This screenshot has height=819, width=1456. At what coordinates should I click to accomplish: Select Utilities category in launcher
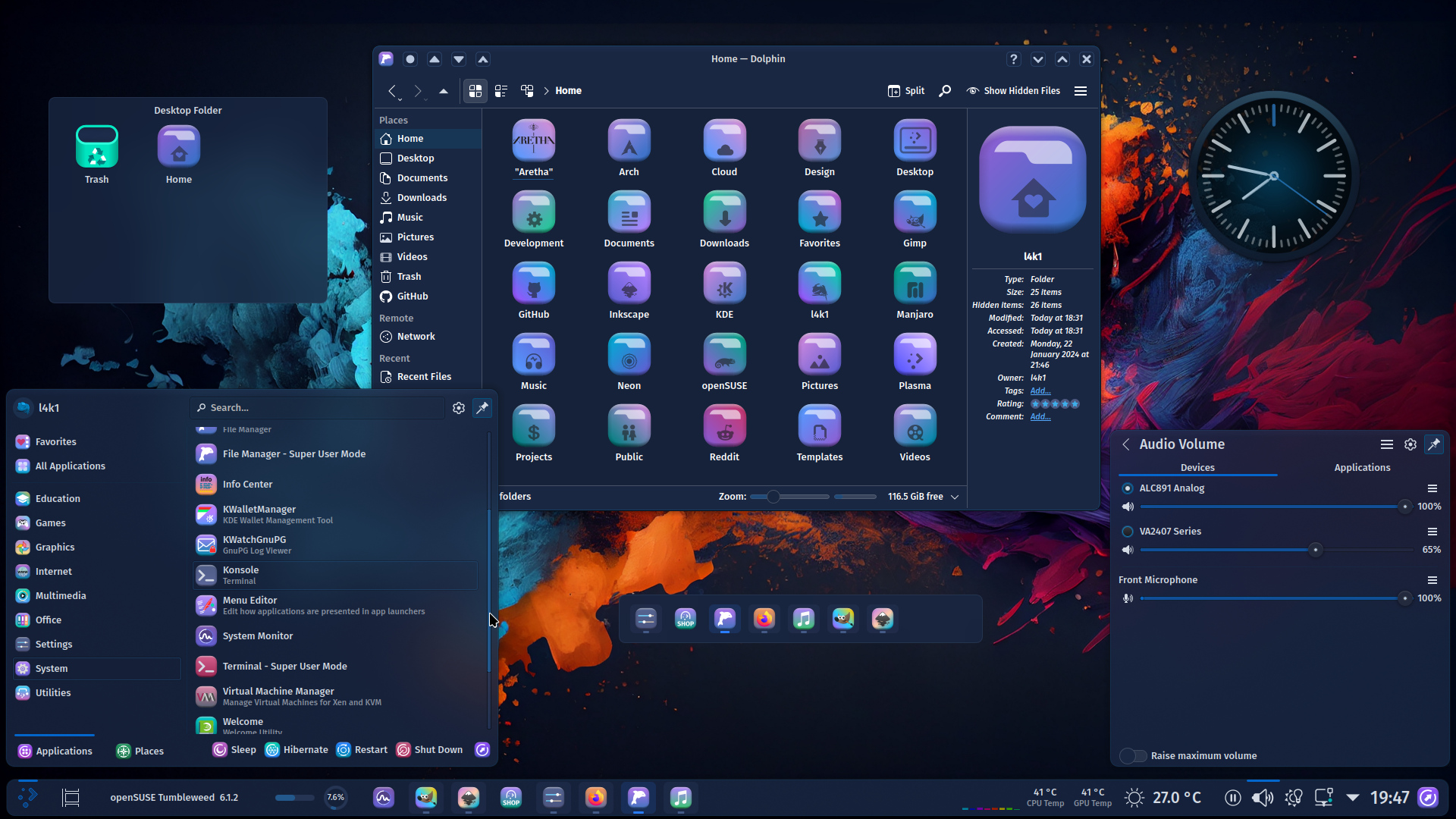tap(96, 693)
